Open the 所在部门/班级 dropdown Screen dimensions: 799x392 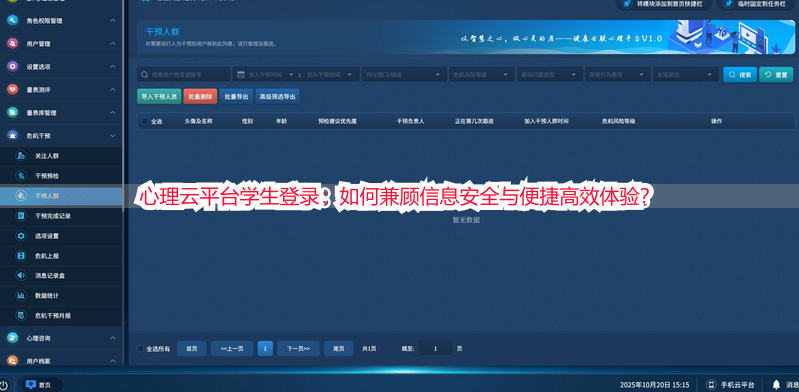(x=403, y=74)
